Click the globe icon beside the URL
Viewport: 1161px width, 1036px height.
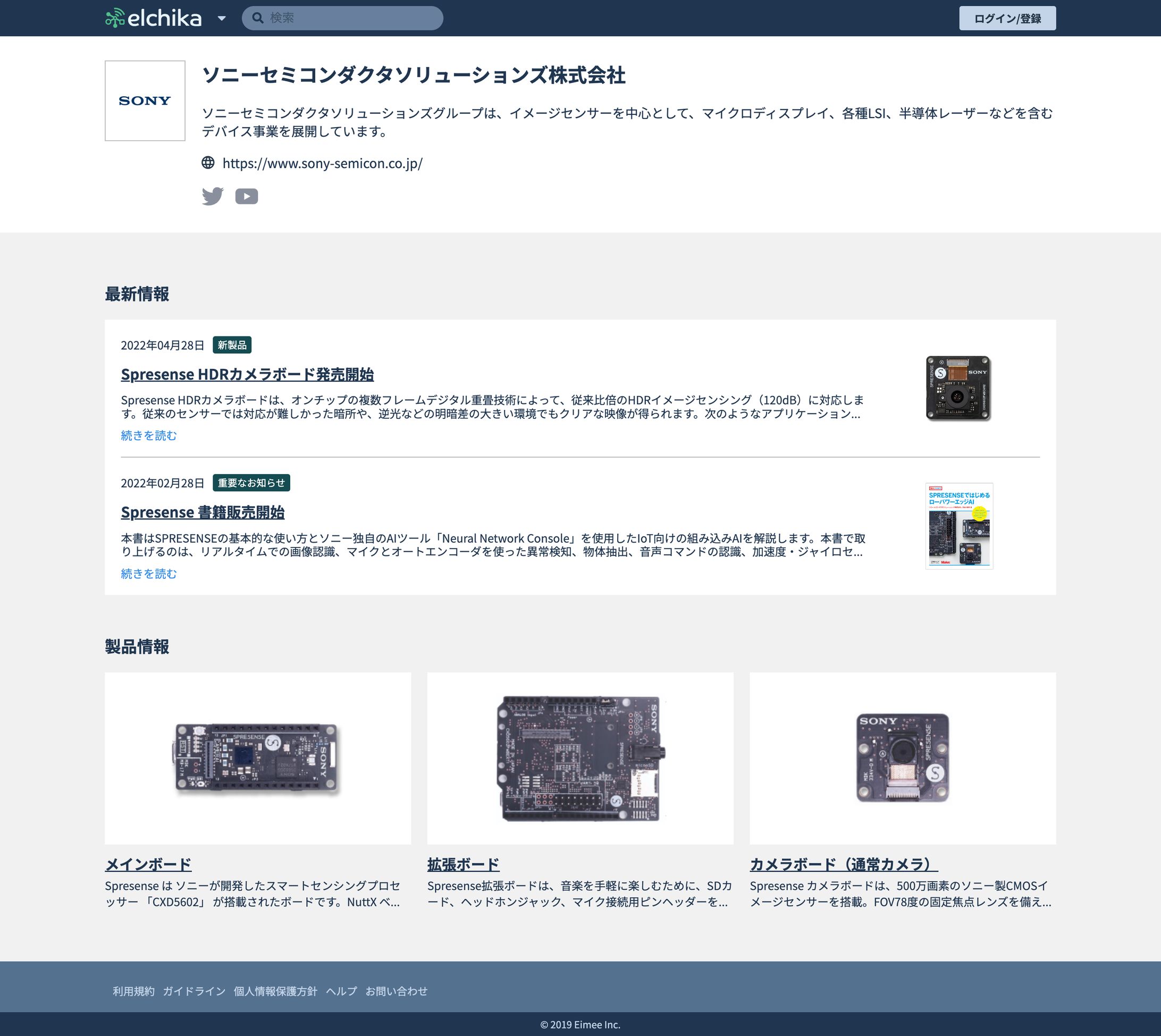pyautogui.click(x=208, y=163)
